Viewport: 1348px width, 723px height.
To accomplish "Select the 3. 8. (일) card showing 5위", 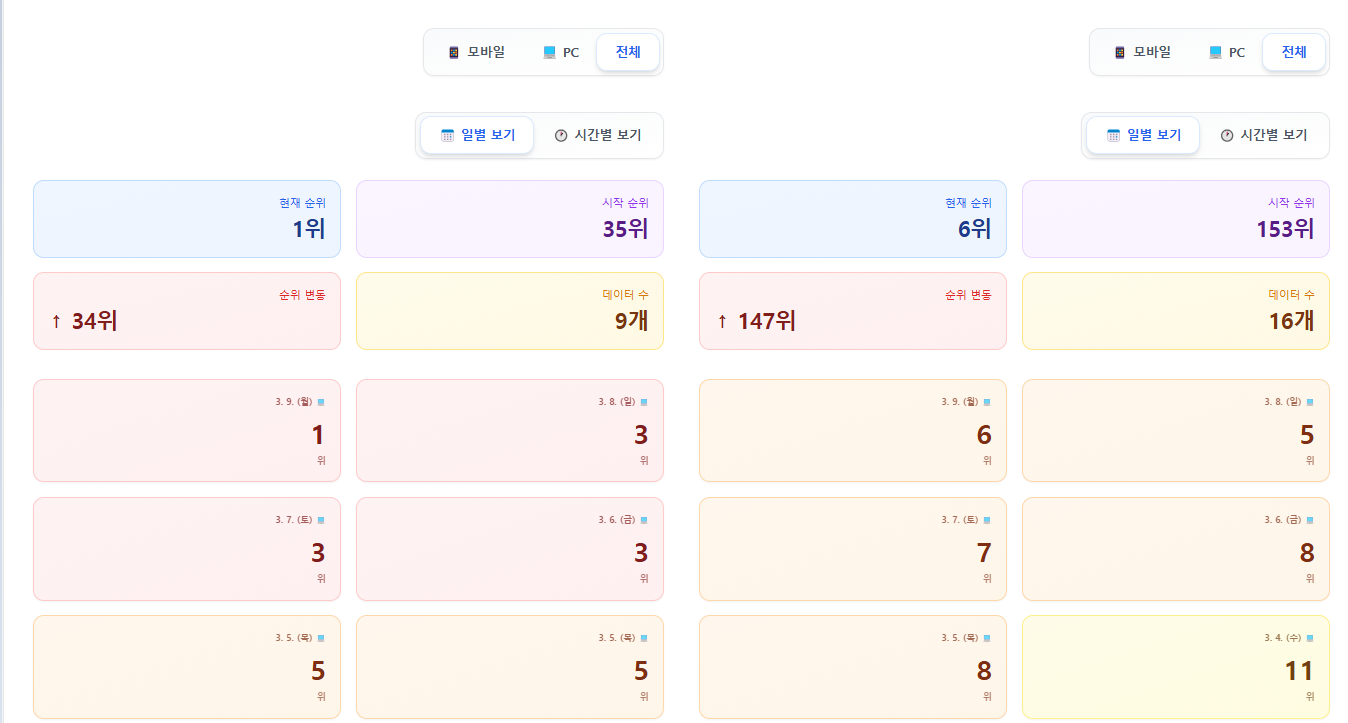I will 1175,430.
